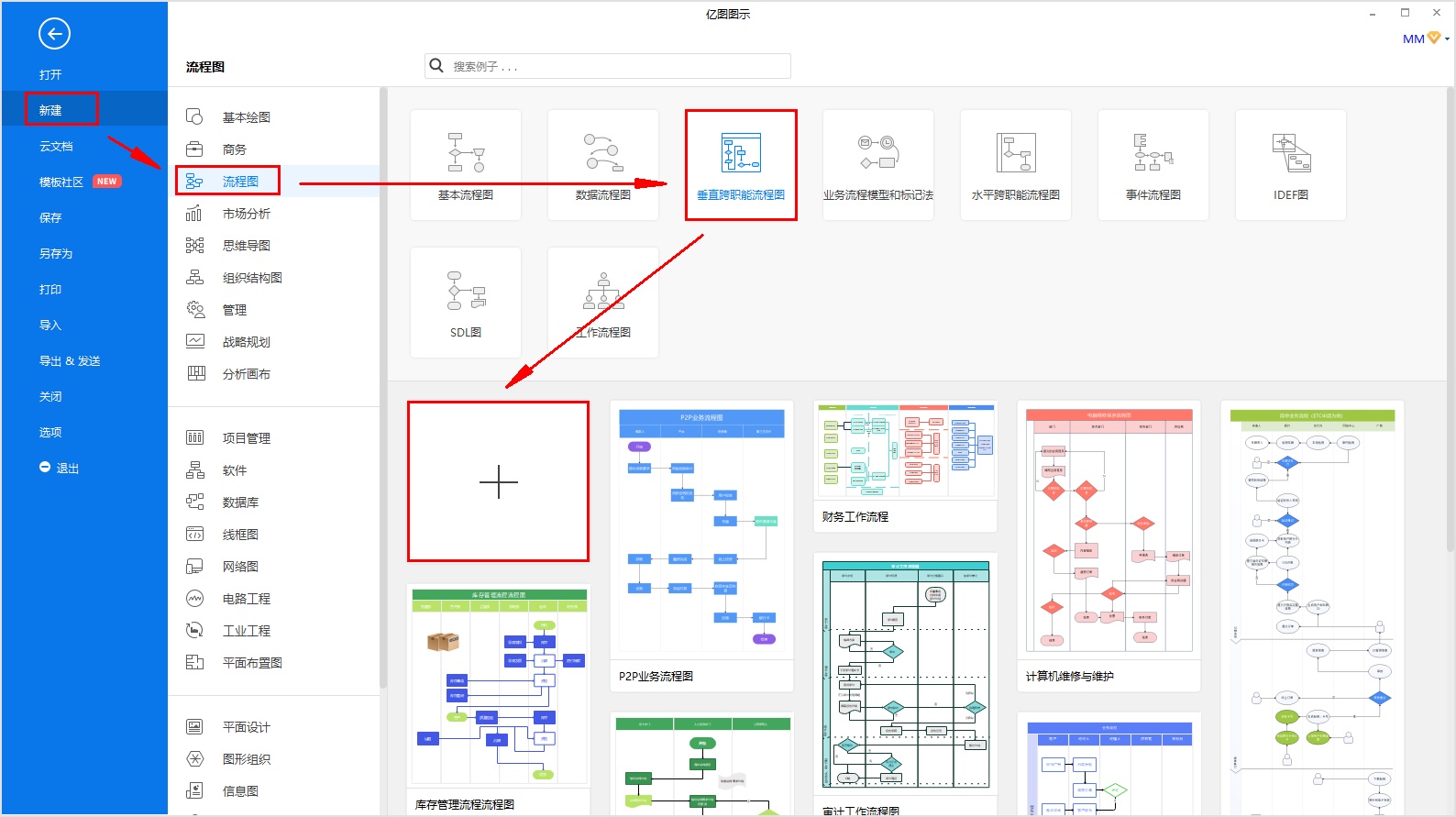1456x817 pixels.
Task: Choose the 网络图 icon
Action: click(194, 566)
